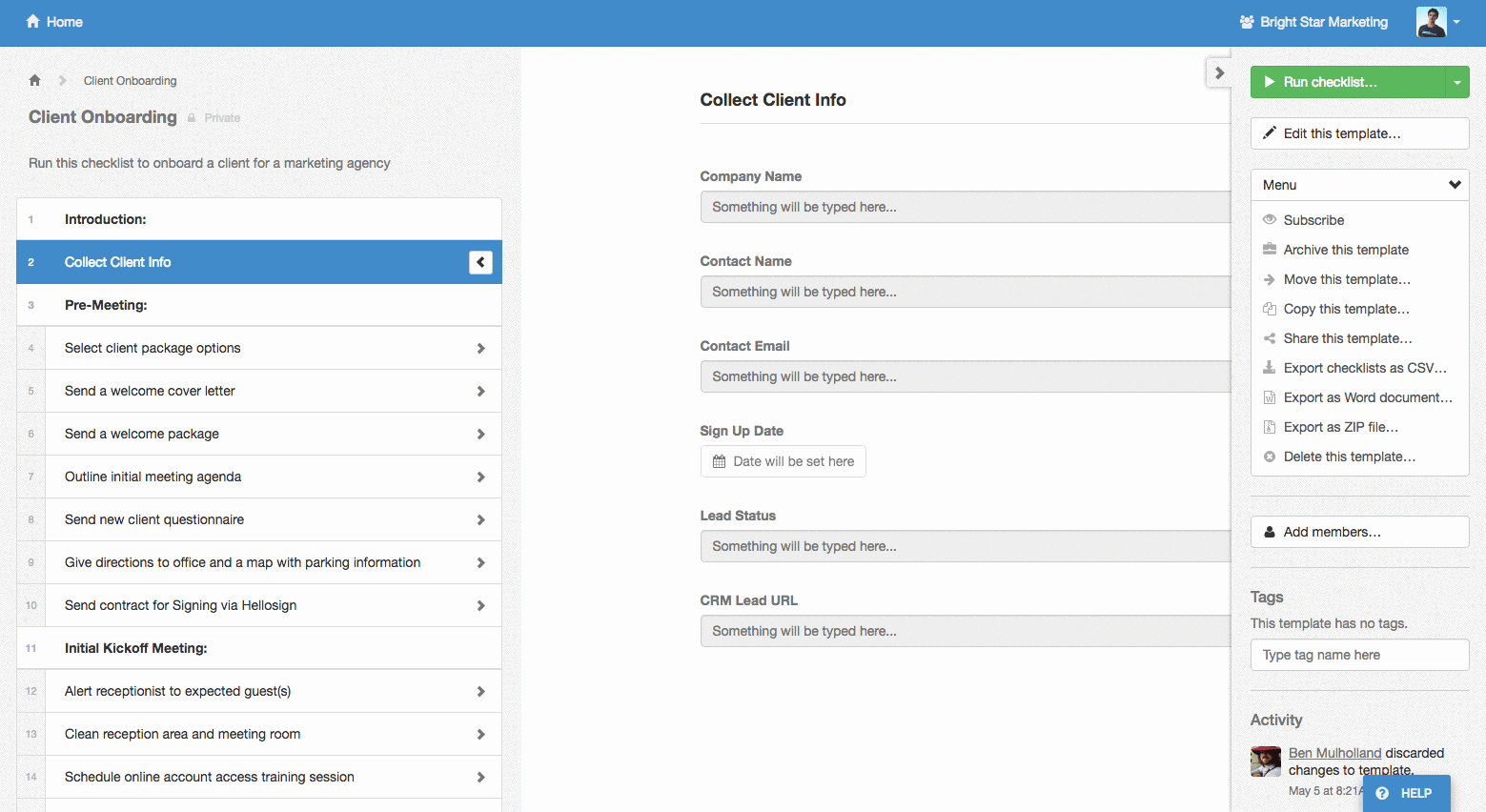
Task: Click the Bright Star Marketing group icon
Action: [x=1247, y=22]
